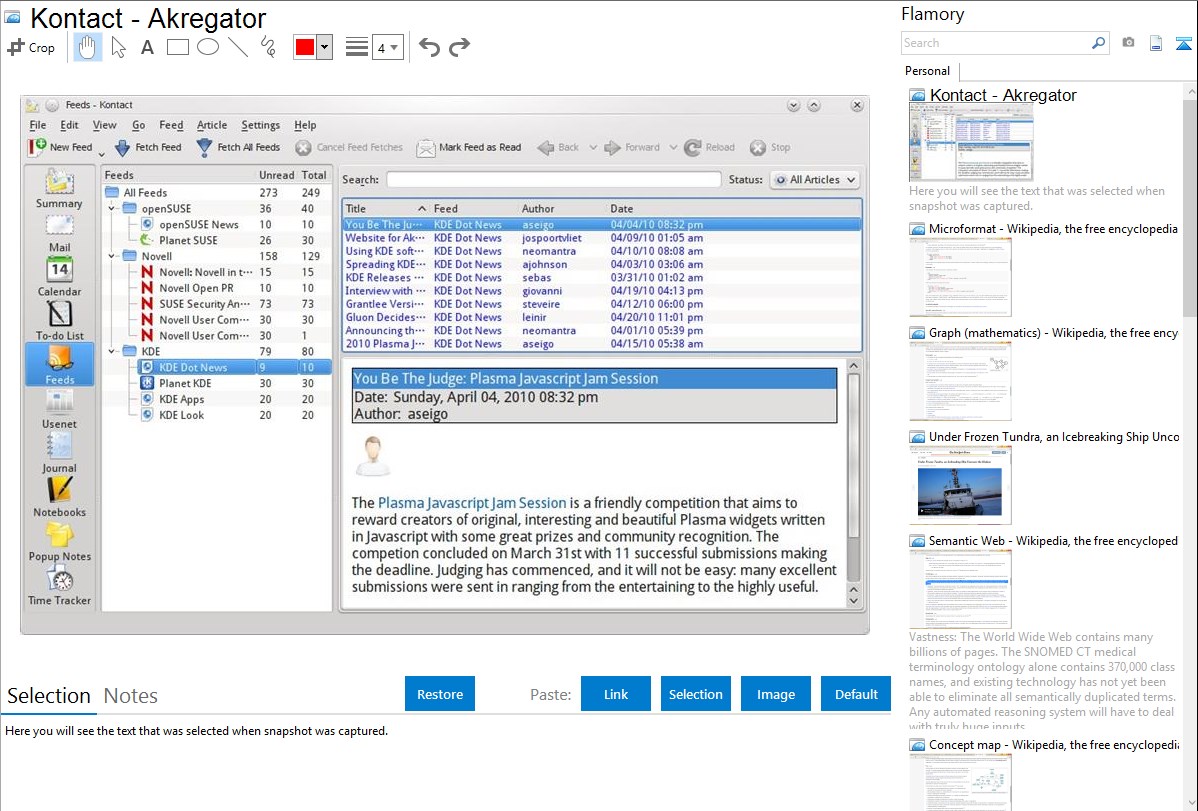Open the color dropdown arrow

point(324,47)
